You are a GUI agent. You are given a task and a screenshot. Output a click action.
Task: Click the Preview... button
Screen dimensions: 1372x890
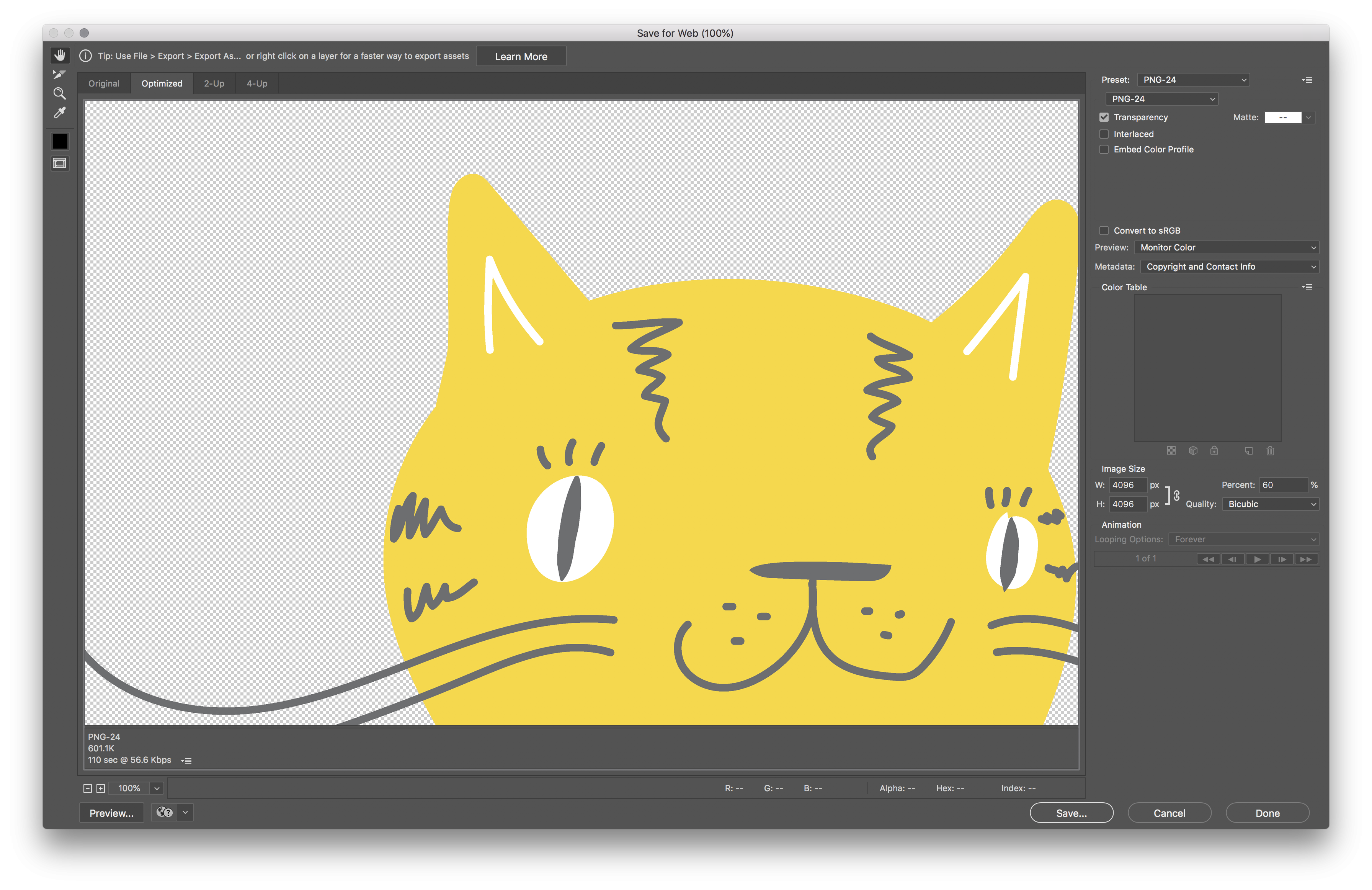point(111,813)
